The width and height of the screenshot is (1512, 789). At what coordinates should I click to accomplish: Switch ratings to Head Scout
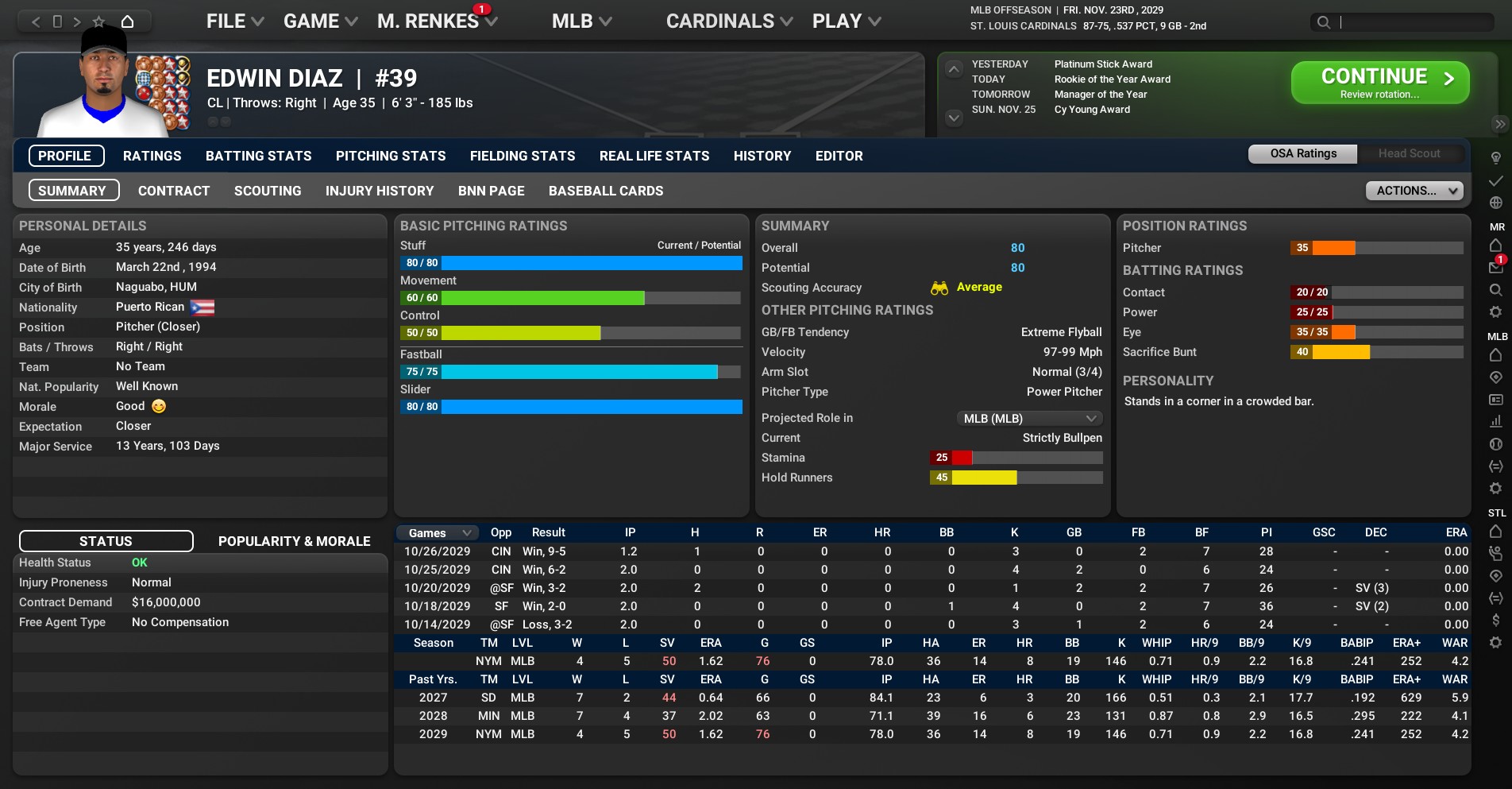pos(1409,153)
